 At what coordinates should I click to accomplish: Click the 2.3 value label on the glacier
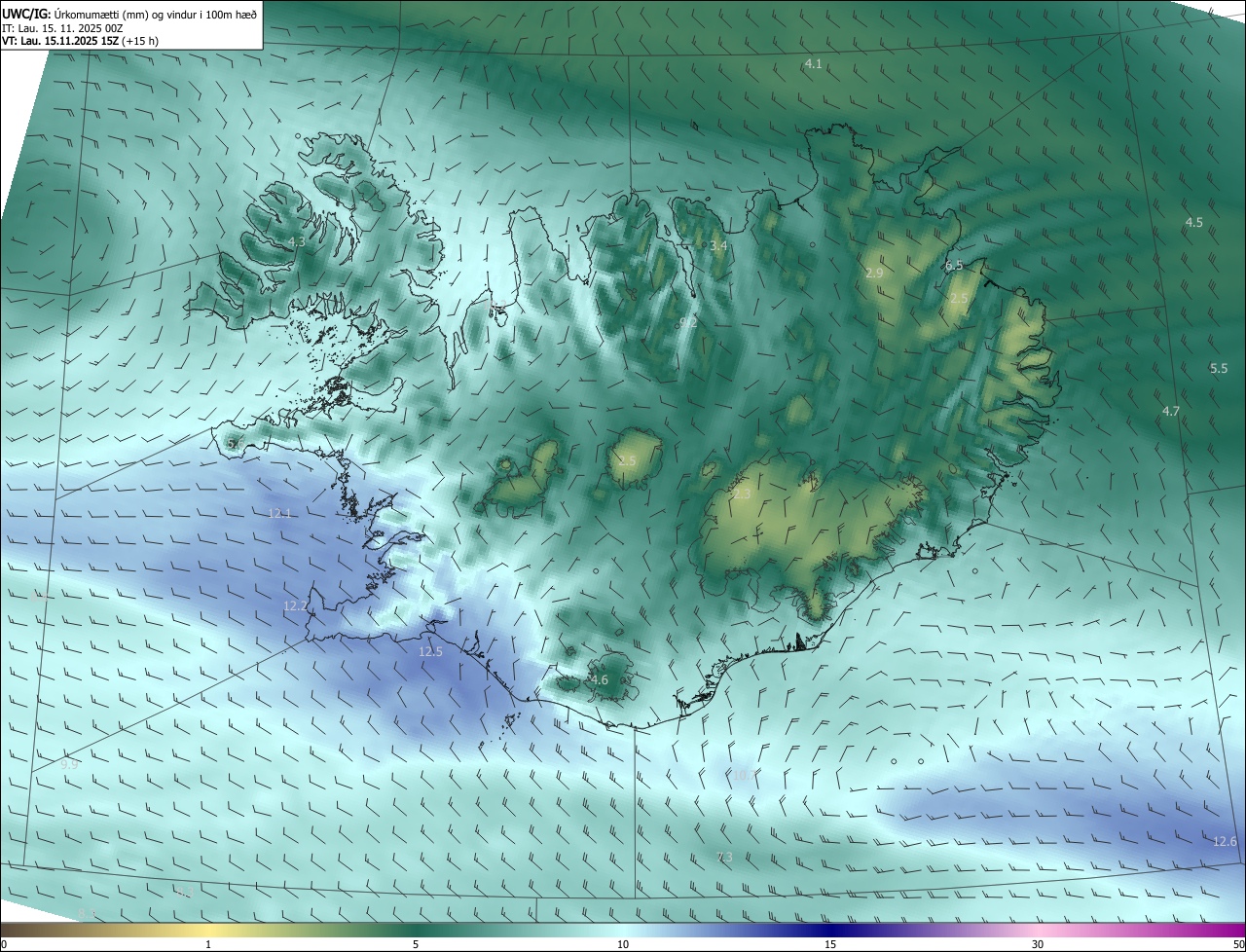(742, 494)
